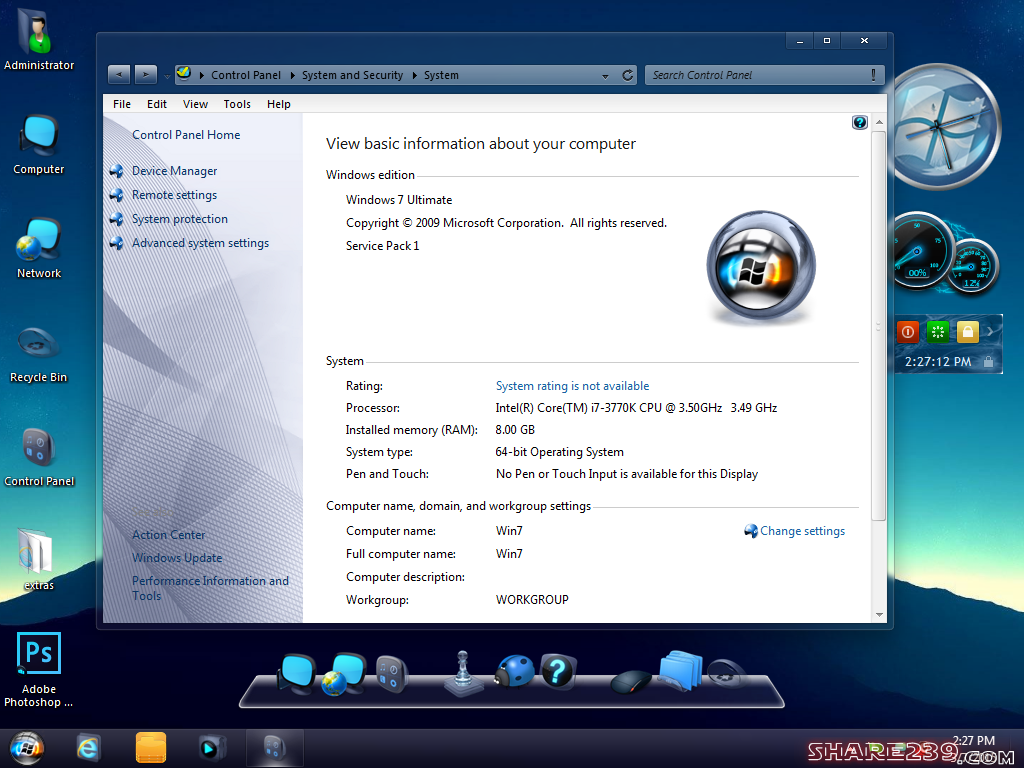Viewport: 1024px width, 768px height.
Task: Open the file explorer folder on taskbar
Action: pos(151,748)
